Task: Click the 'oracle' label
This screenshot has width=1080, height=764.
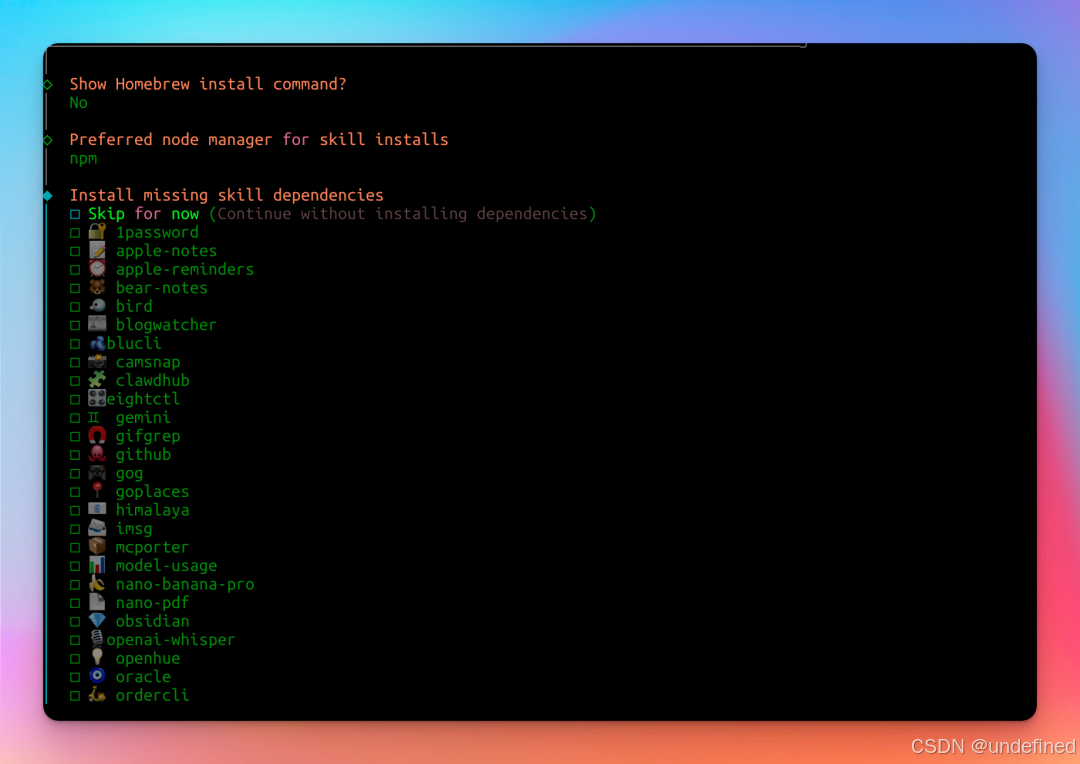Action: click(x=143, y=677)
